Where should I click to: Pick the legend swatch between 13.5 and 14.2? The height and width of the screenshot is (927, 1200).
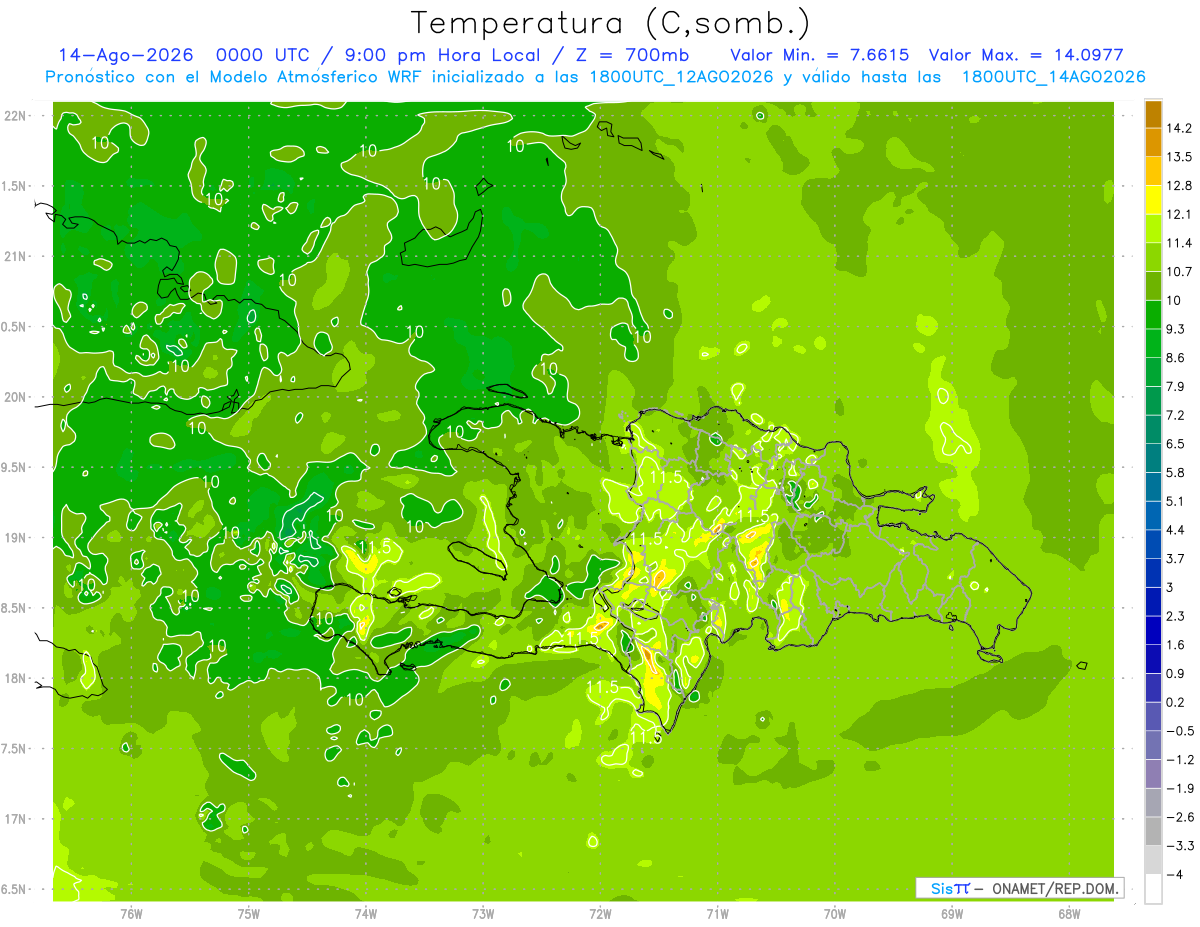tap(1153, 142)
